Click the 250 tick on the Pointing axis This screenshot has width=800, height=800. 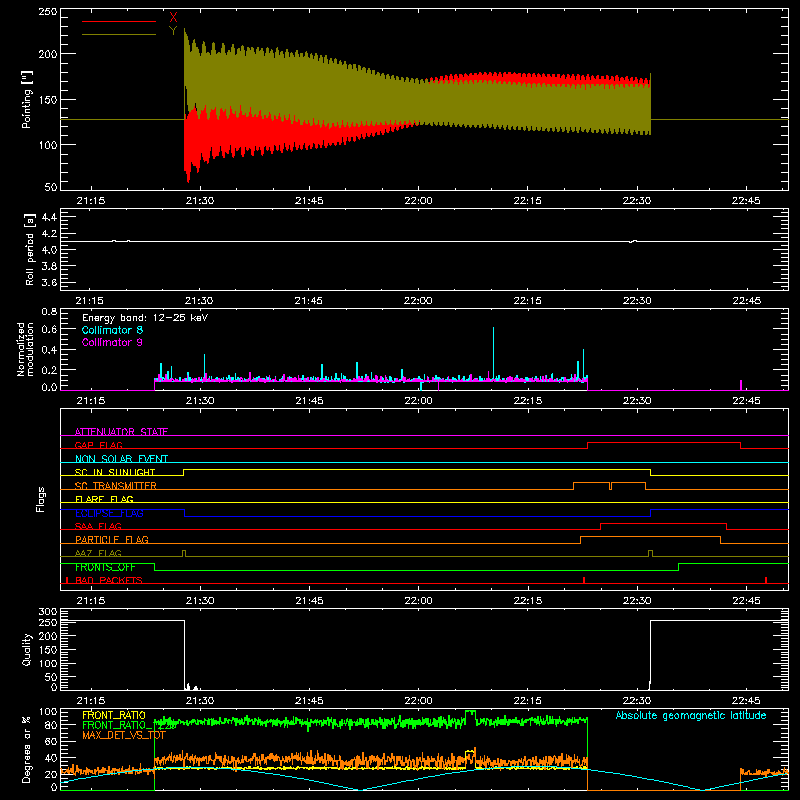[x=48, y=12]
